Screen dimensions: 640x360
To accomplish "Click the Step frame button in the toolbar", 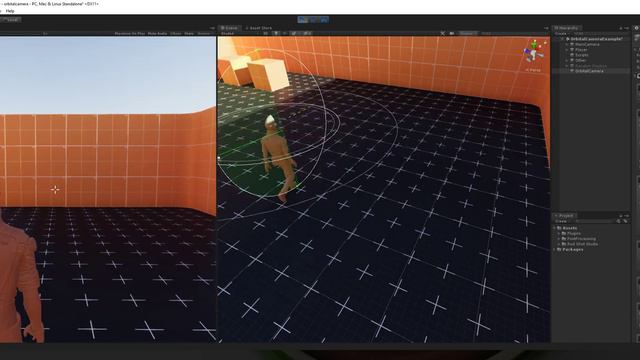I will [x=323, y=20].
